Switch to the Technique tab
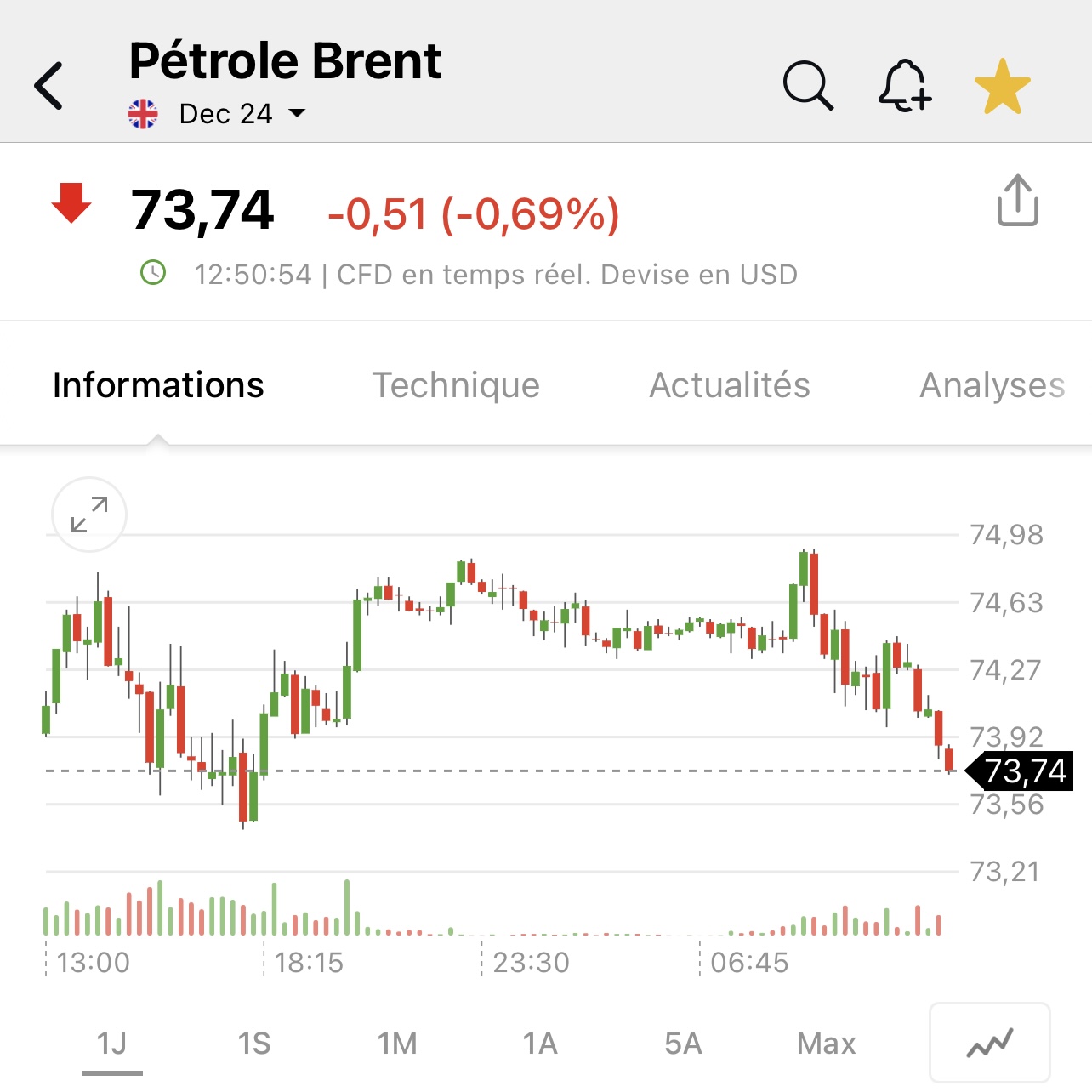Image resolution: width=1092 pixels, height=1092 pixels. click(x=456, y=385)
